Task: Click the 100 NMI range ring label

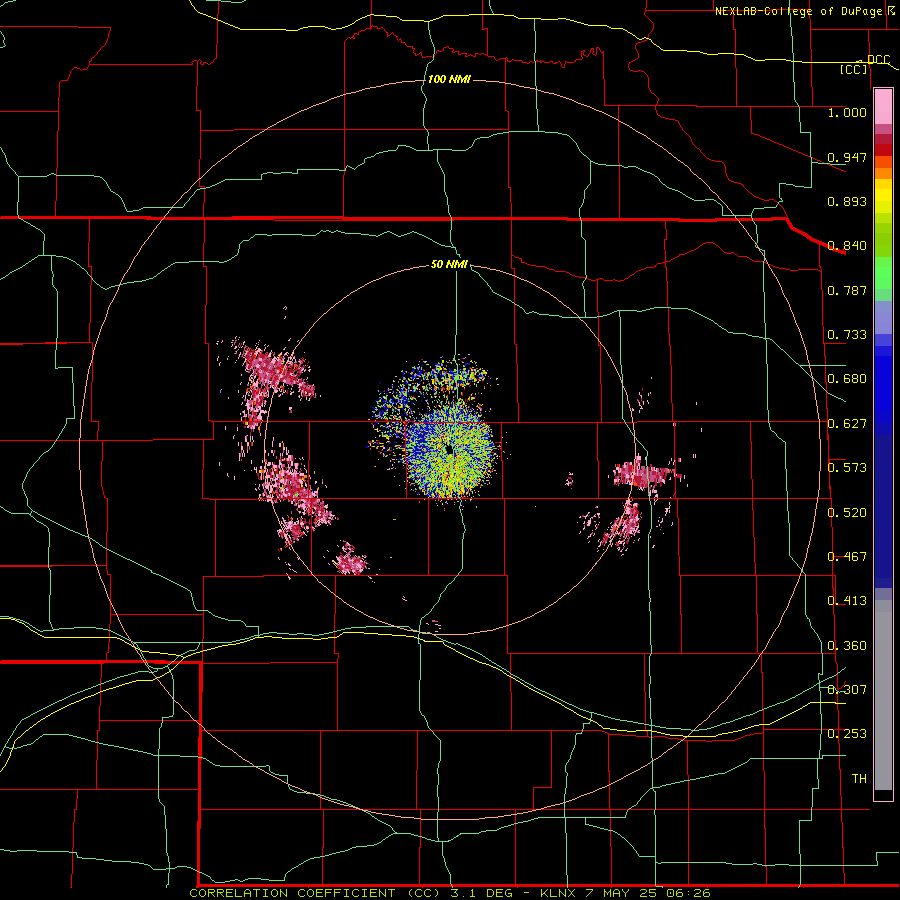Action: point(449,79)
